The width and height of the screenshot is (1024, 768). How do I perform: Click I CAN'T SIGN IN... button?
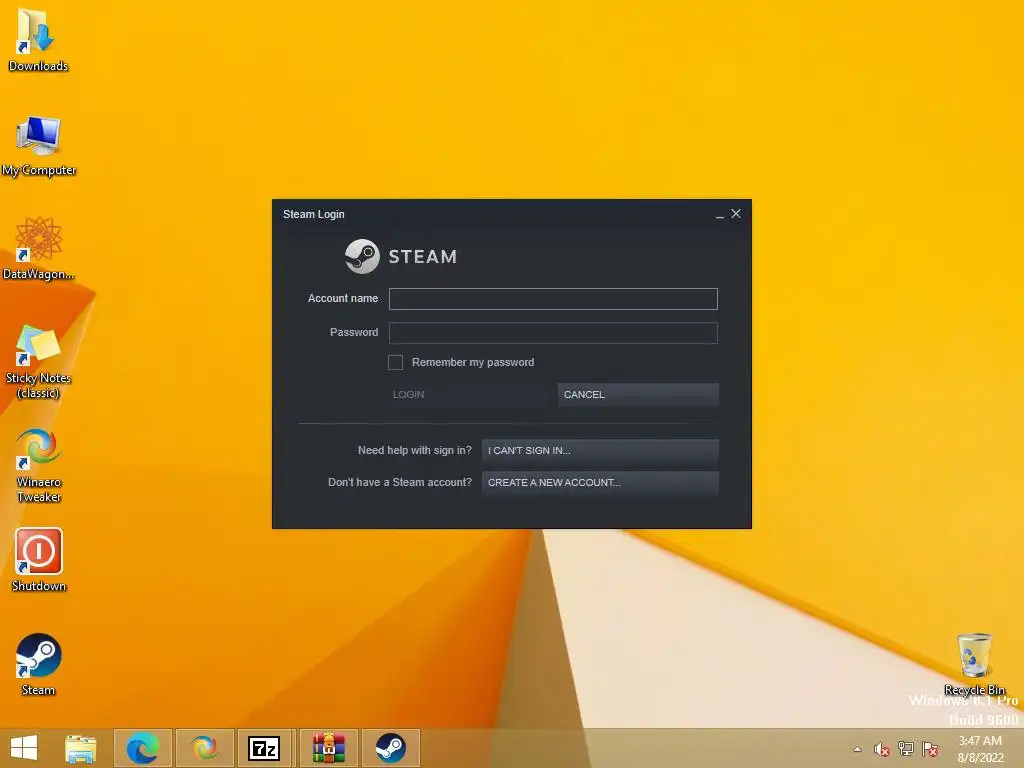pyautogui.click(x=600, y=451)
